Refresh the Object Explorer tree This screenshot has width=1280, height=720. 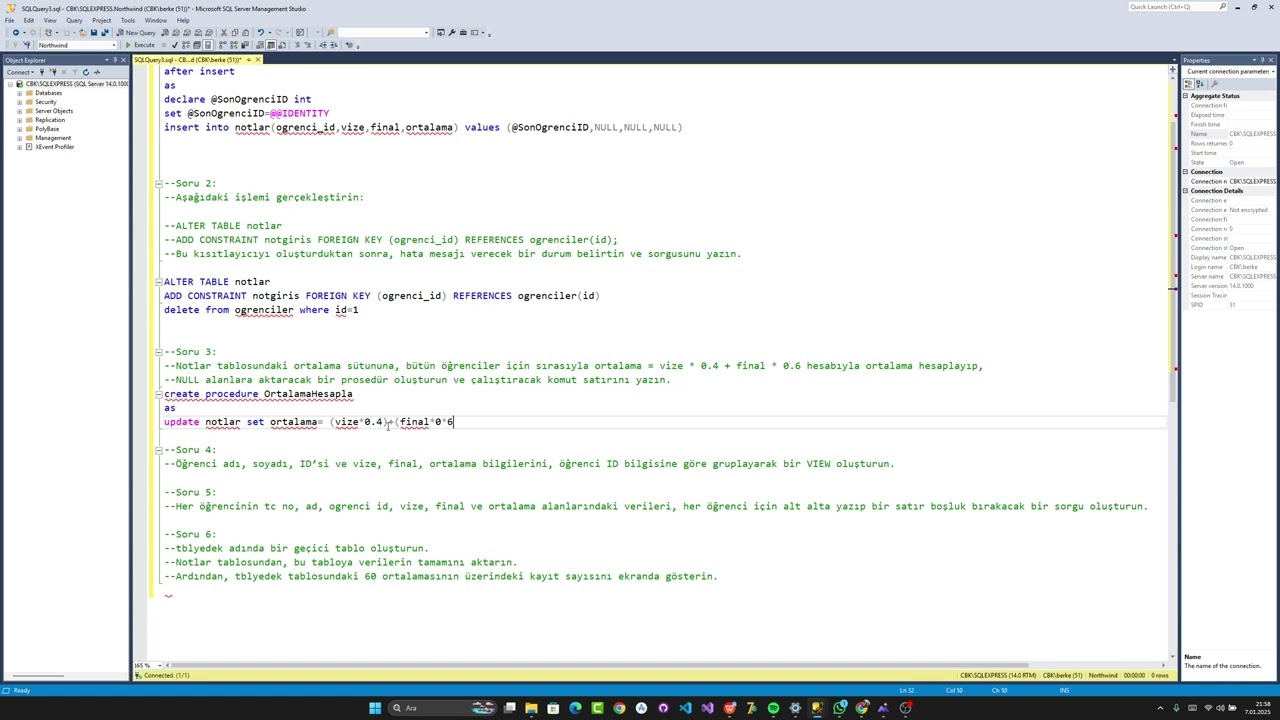tap(86, 72)
